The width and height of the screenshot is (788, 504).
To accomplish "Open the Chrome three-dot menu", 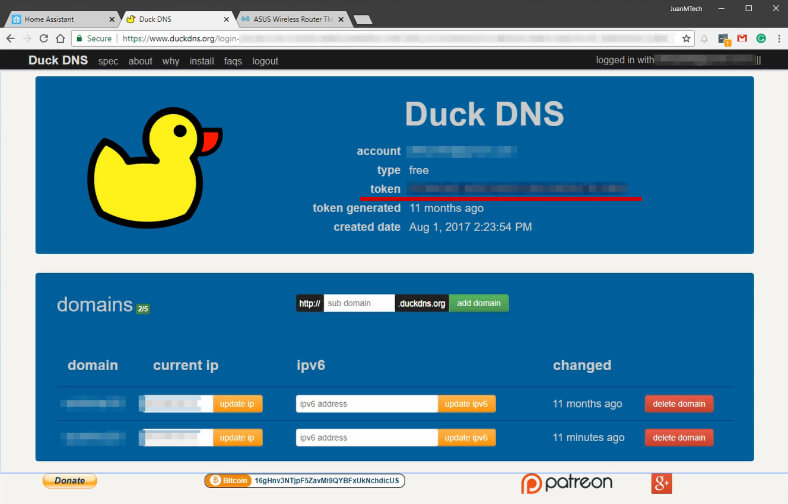I will (x=779, y=38).
